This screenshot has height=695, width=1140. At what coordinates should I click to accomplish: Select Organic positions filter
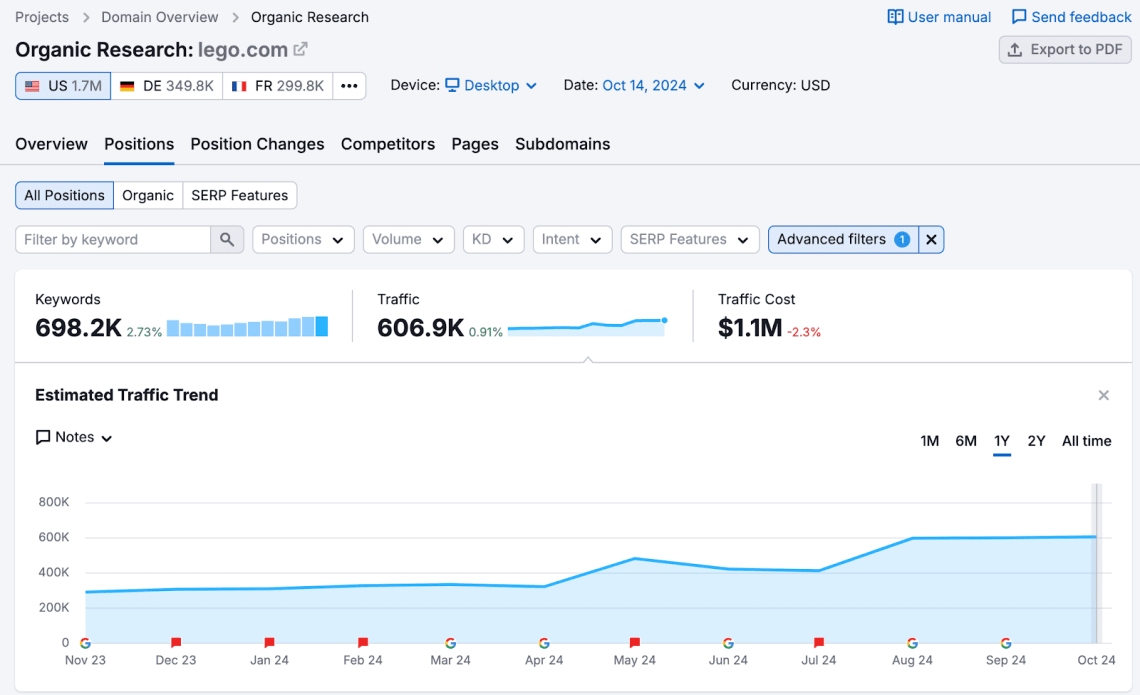tap(148, 195)
